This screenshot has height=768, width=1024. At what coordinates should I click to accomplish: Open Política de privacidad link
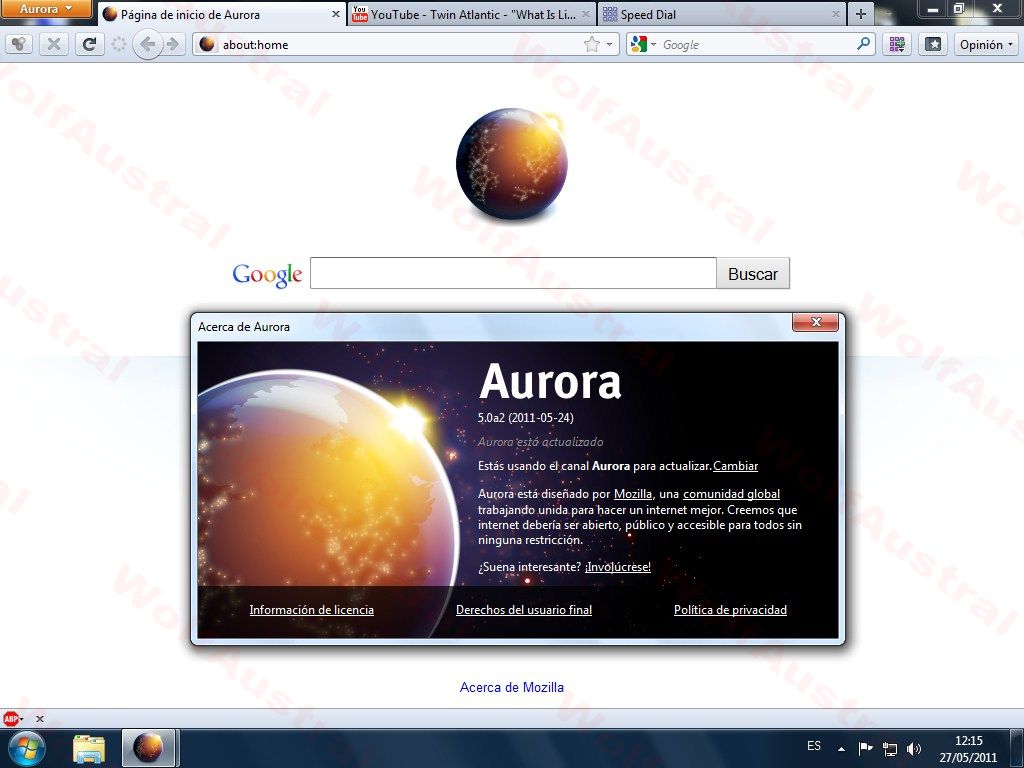pos(730,609)
